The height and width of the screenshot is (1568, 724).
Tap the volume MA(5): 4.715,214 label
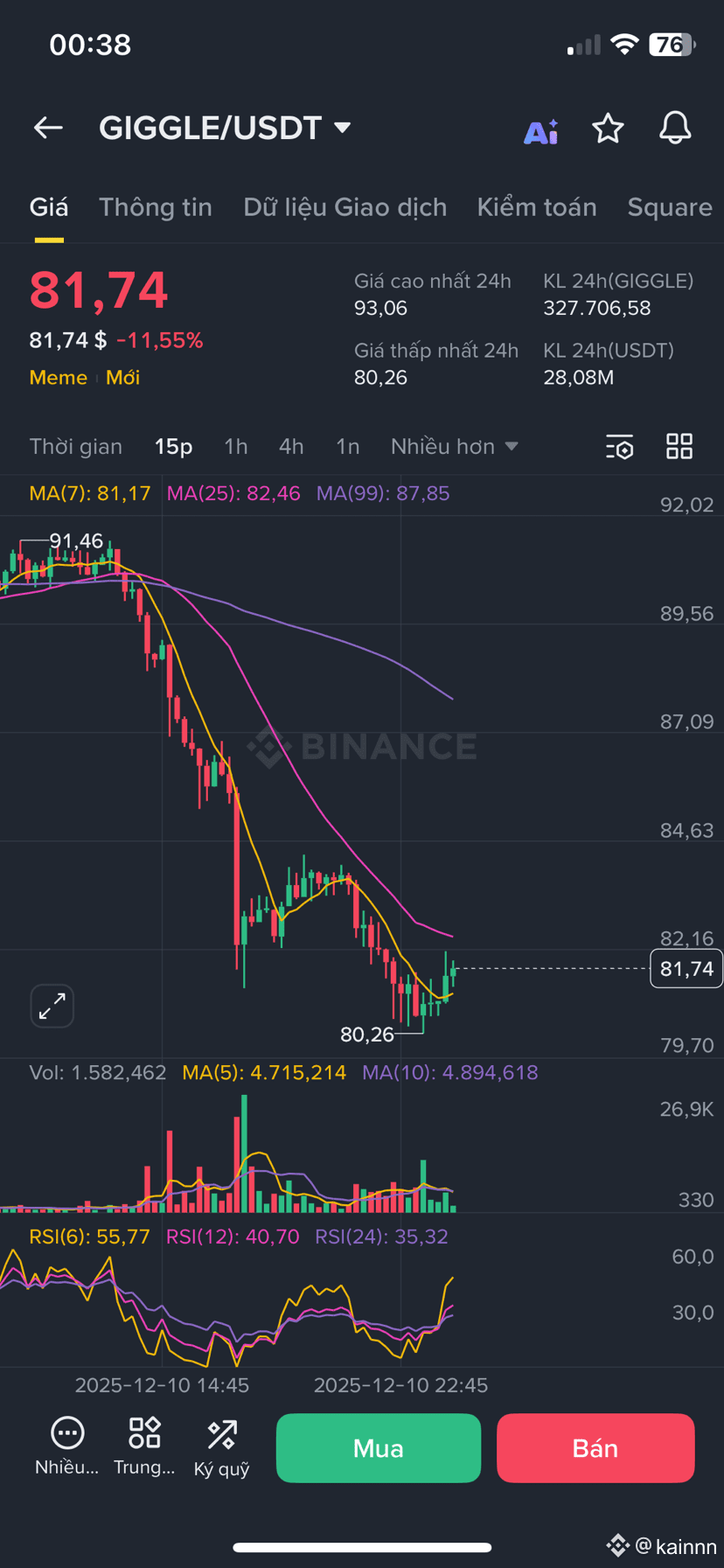click(x=264, y=1073)
